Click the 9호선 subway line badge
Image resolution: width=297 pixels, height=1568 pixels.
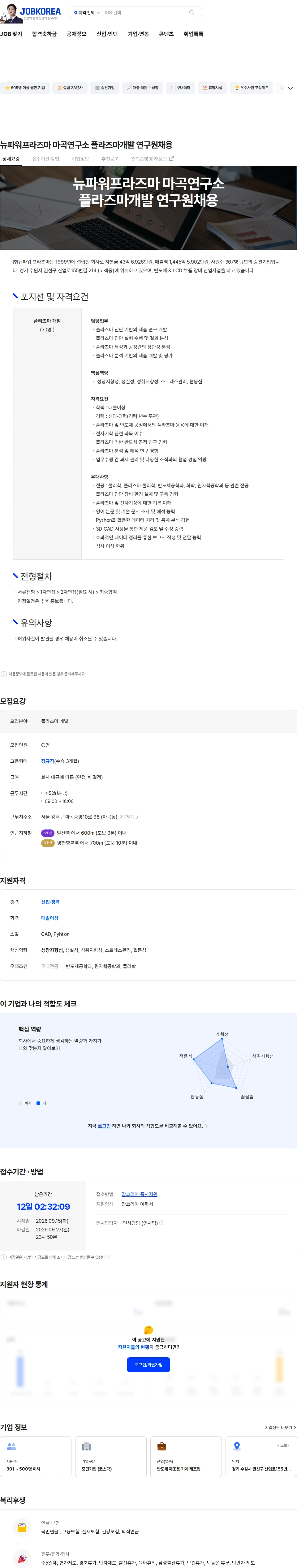pyautogui.click(x=47, y=843)
